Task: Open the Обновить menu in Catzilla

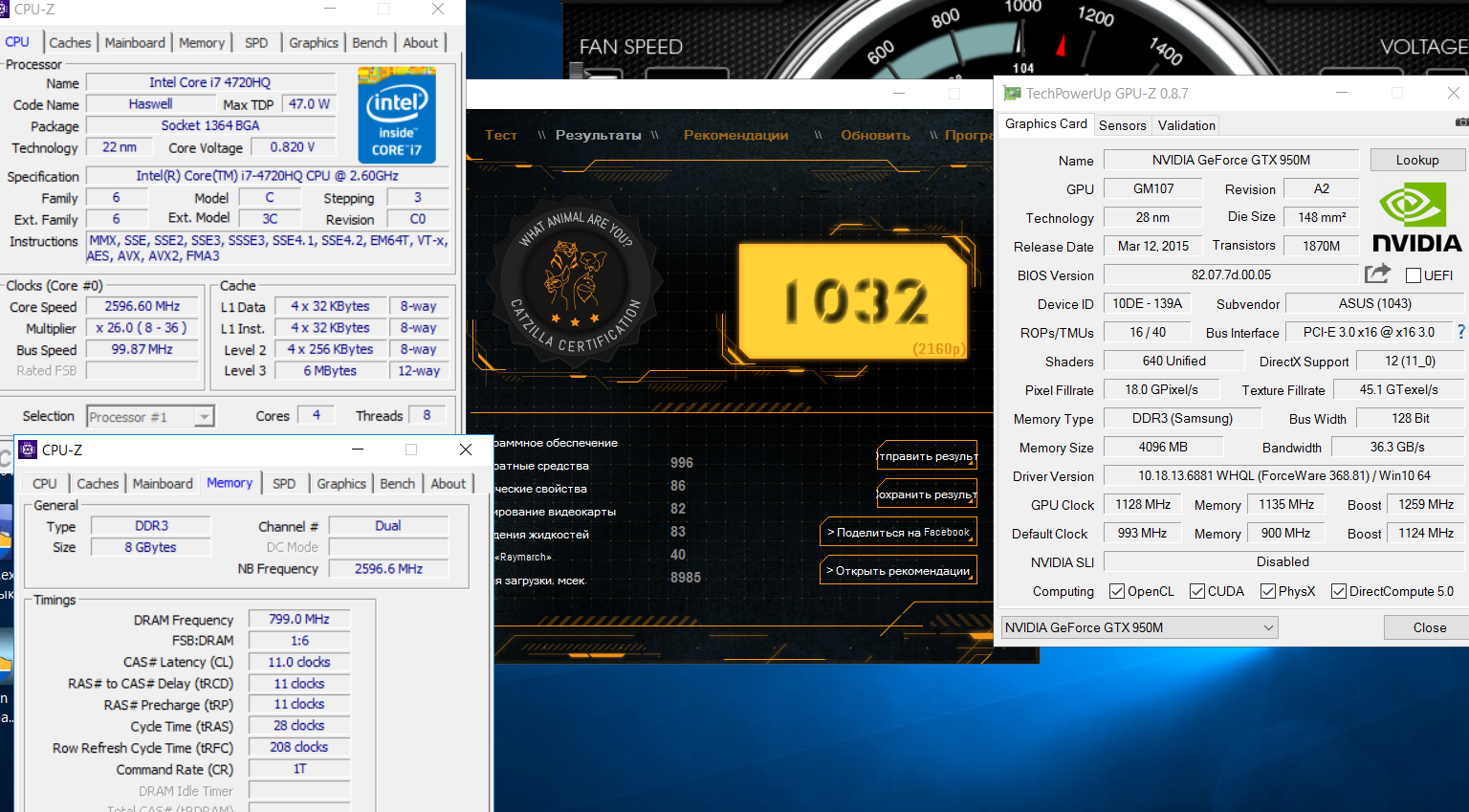Action: pyautogui.click(x=875, y=135)
